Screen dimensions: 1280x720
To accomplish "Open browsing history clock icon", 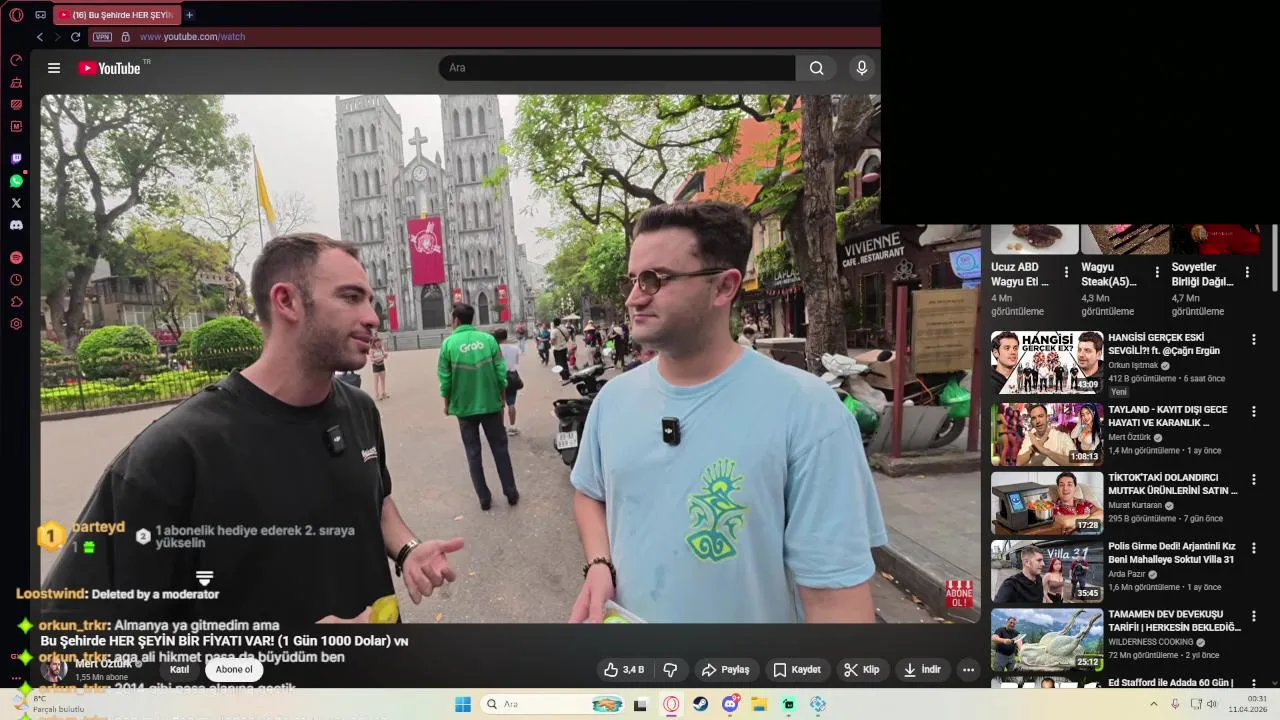I will [16, 280].
